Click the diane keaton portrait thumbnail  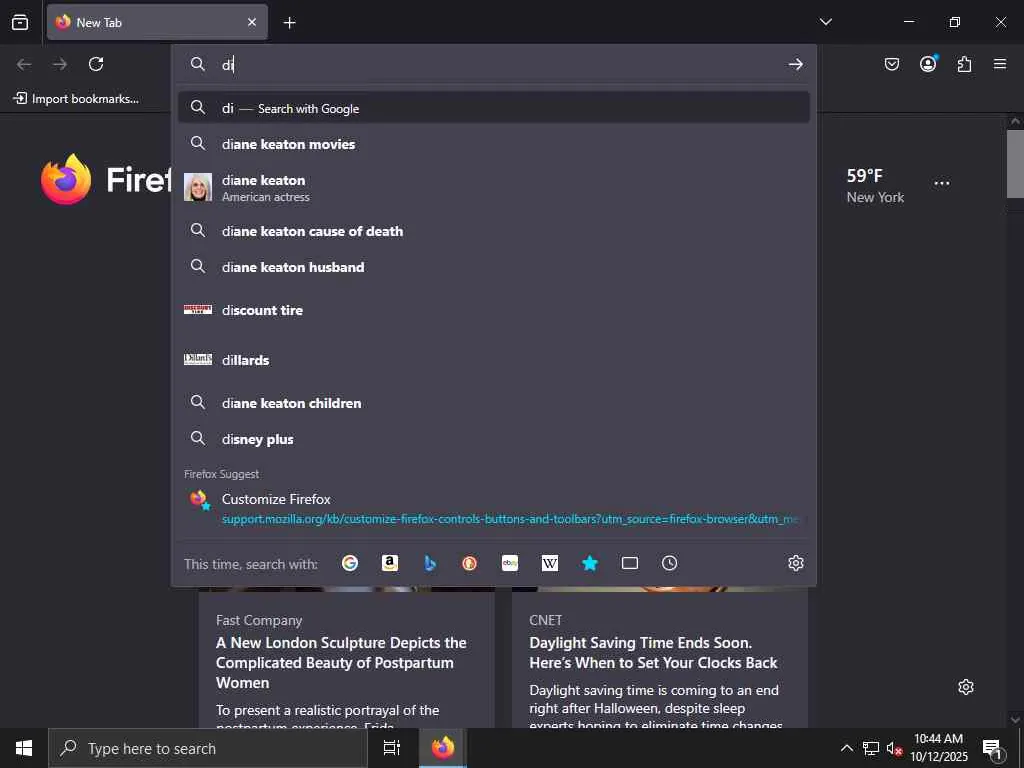[x=198, y=187]
